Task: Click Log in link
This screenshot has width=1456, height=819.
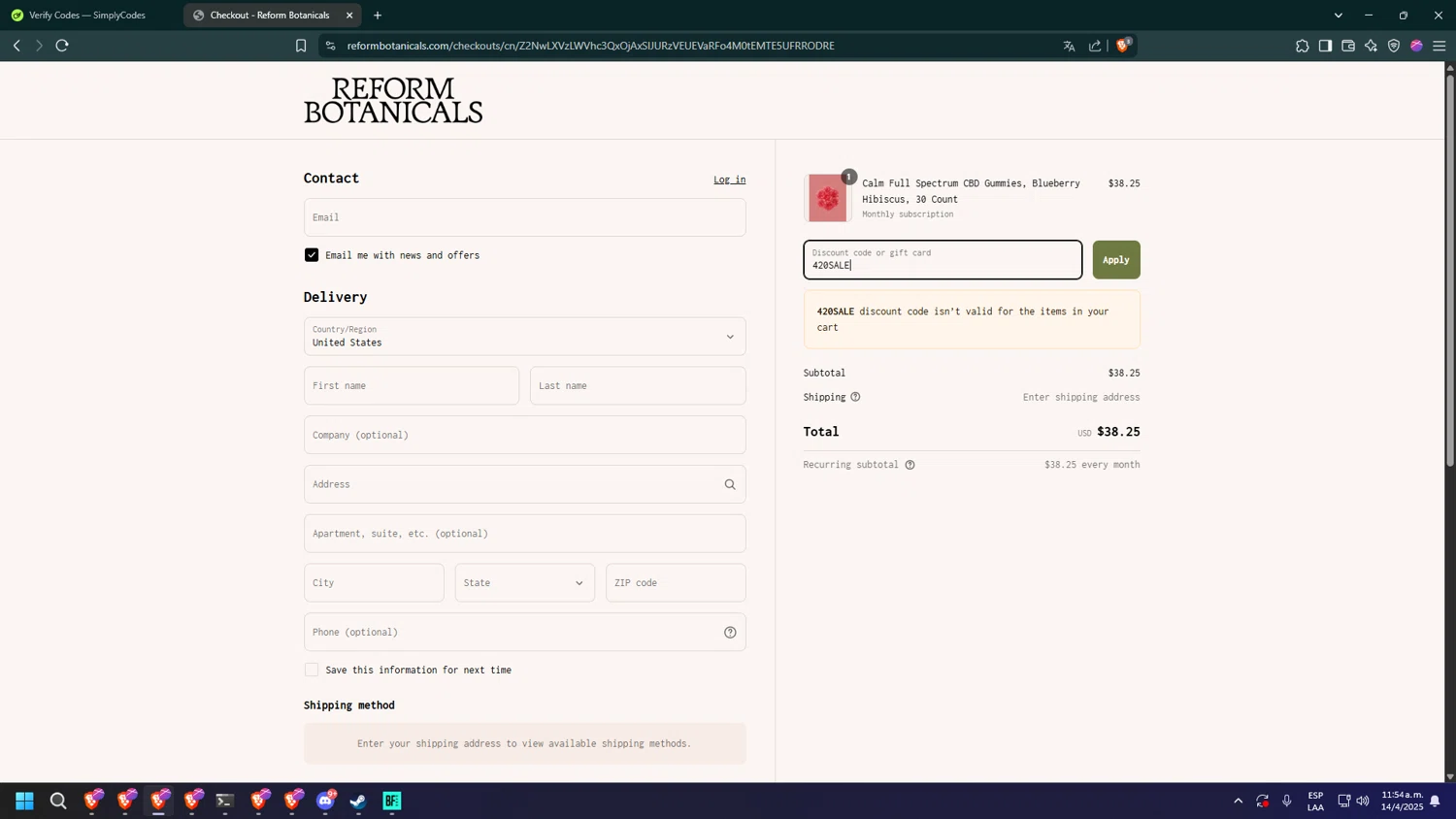Action: (730, 180)
